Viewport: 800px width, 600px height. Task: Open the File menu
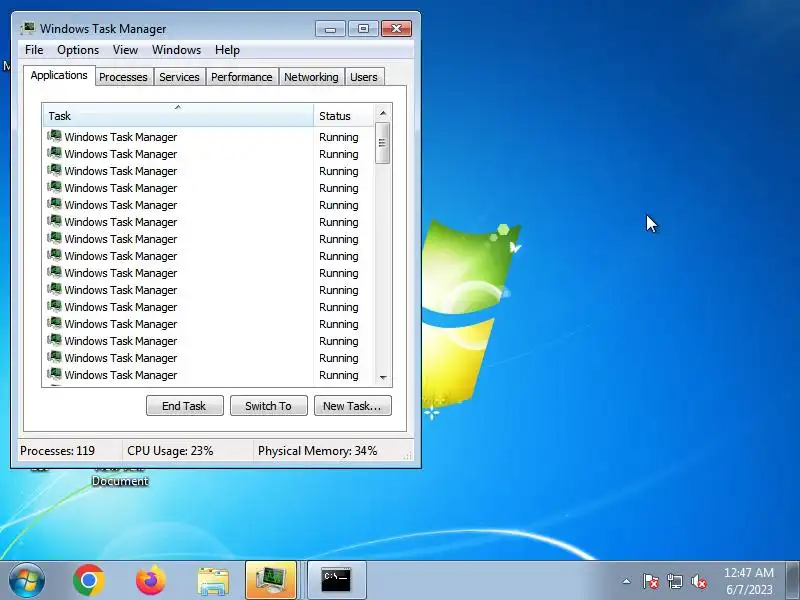[x=34, y=50]
